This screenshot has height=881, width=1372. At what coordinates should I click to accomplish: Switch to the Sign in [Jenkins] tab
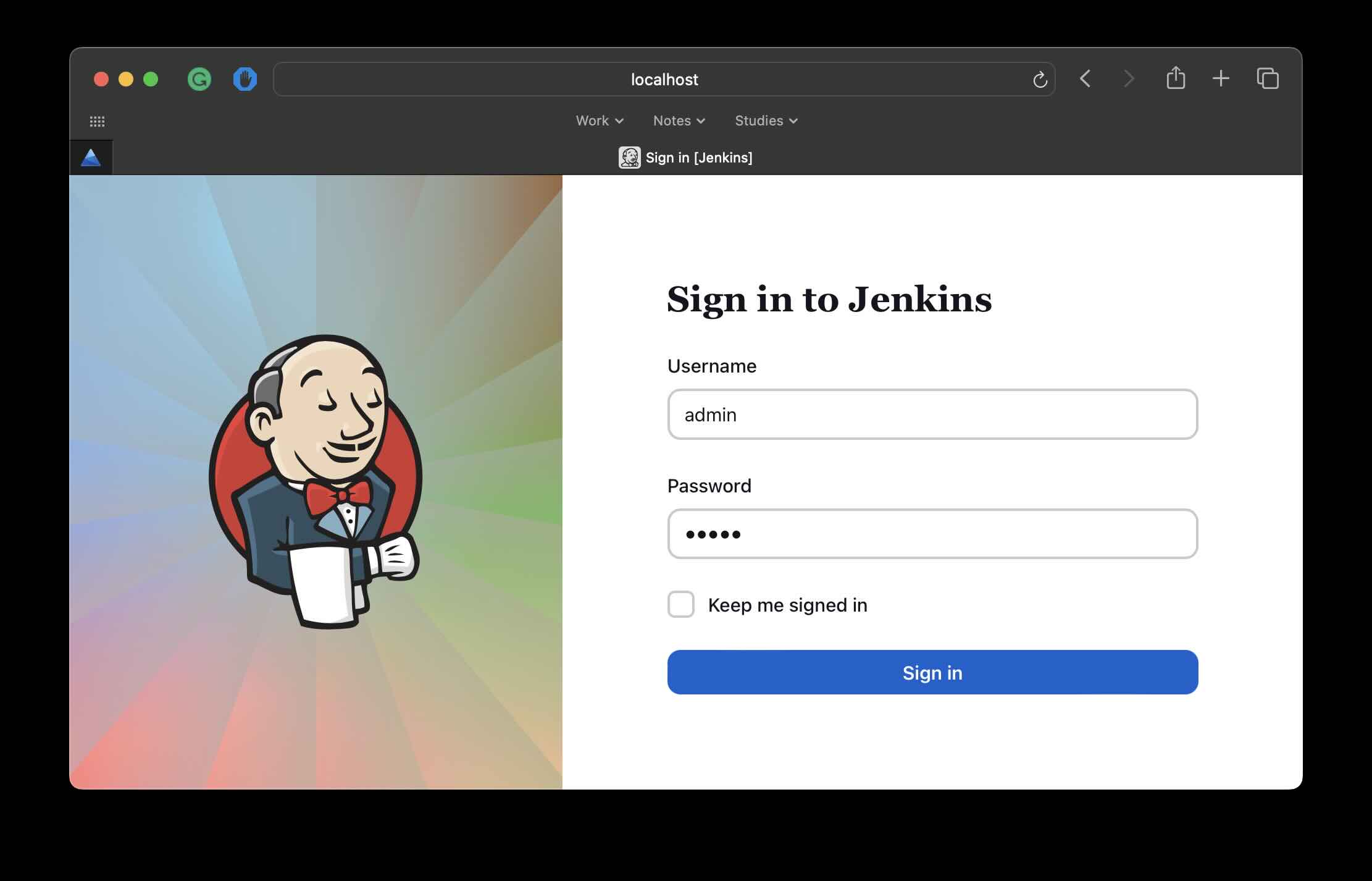point(698,158)
